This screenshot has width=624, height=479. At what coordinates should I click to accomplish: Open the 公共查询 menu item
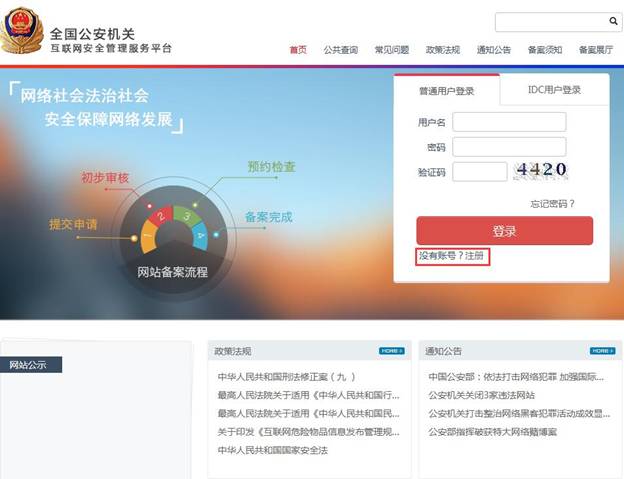coord(340,50)
